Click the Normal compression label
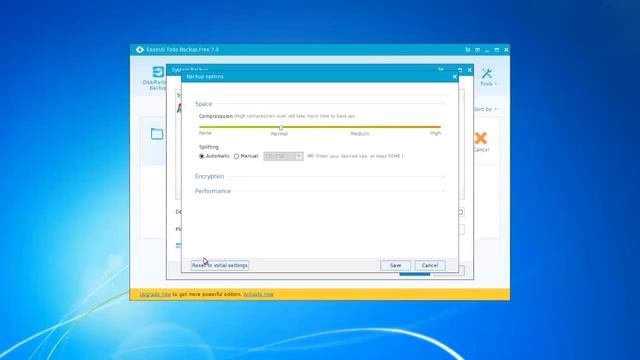 280,134
